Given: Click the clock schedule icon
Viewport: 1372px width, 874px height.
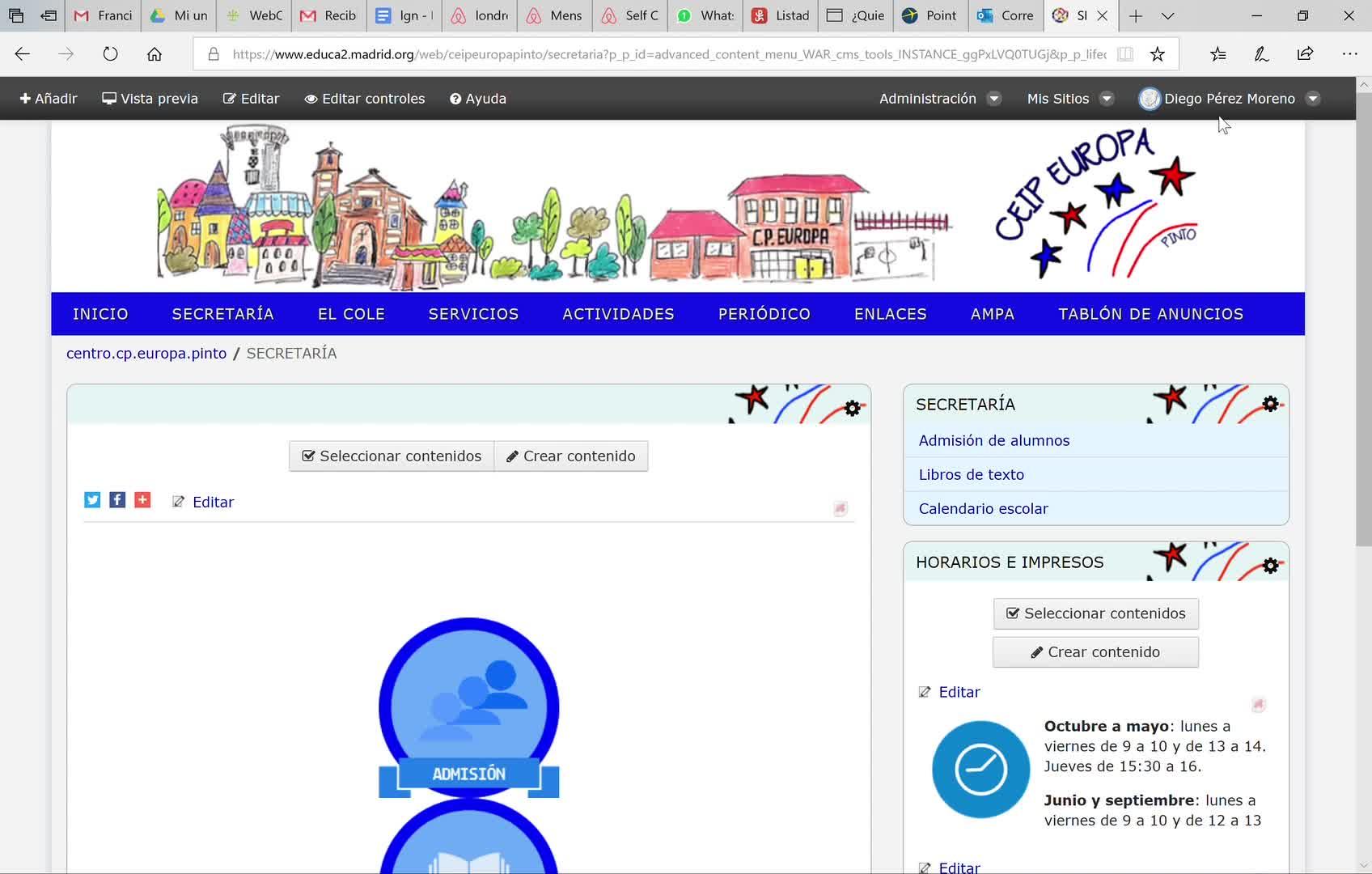Looking at the screenshot, I should pyautogui.click(x=981, y=770).
